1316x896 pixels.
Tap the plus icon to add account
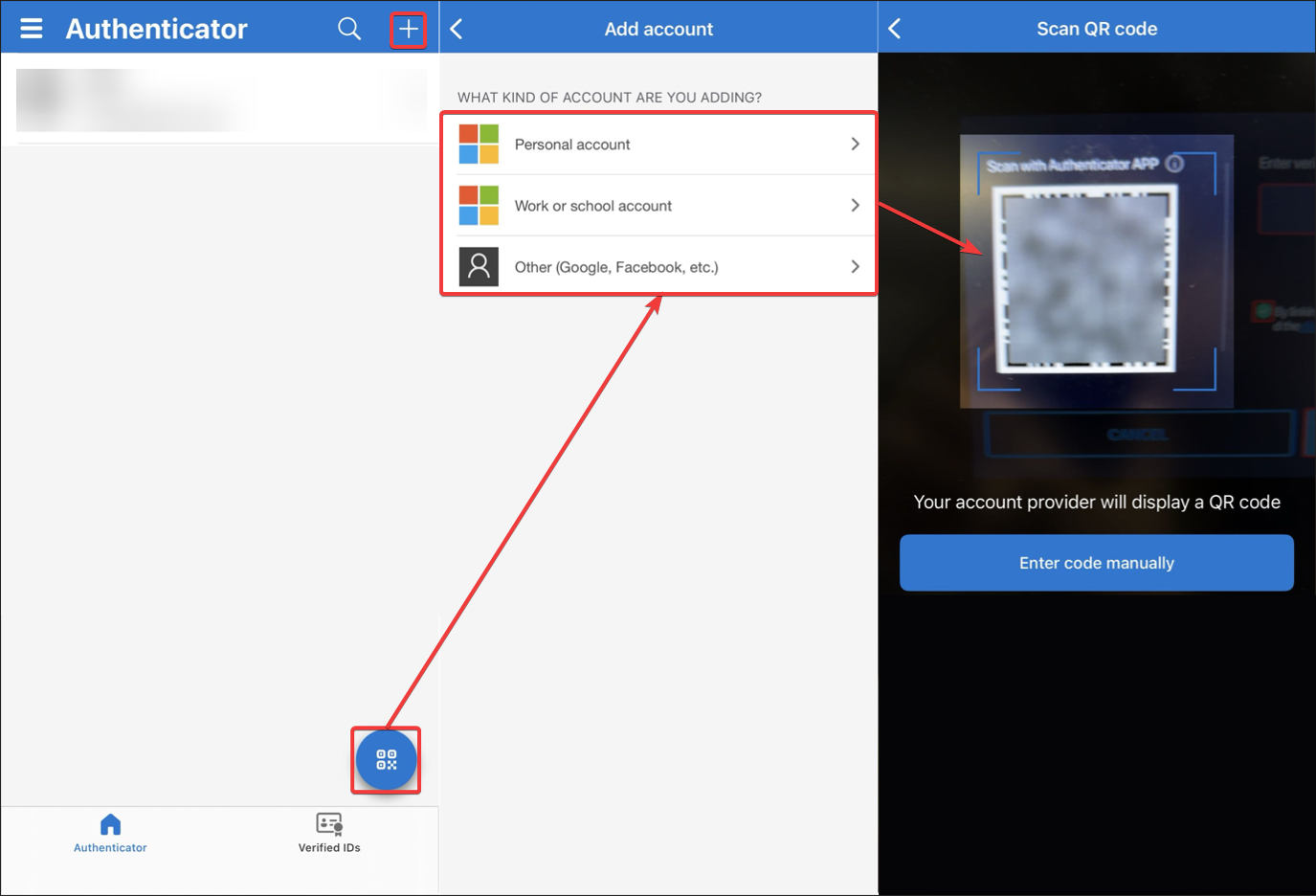409,30
